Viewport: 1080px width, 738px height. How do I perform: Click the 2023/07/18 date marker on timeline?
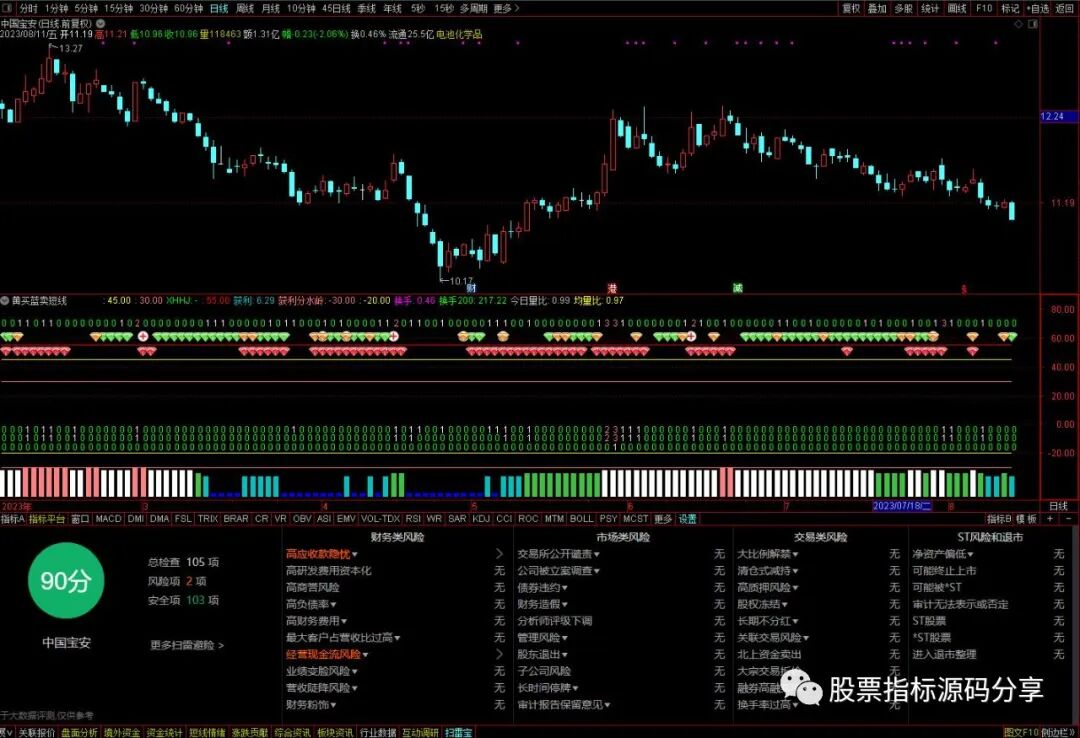[902, 506]
